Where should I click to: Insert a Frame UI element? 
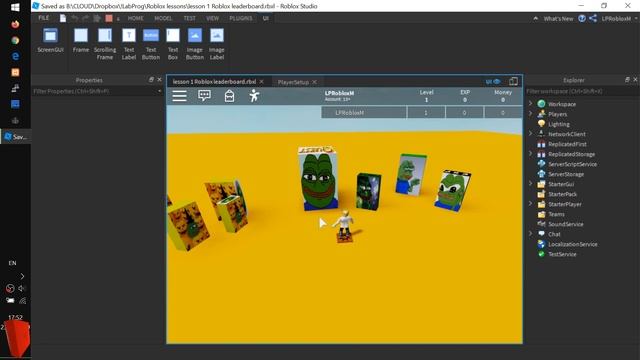pos(81,40)
